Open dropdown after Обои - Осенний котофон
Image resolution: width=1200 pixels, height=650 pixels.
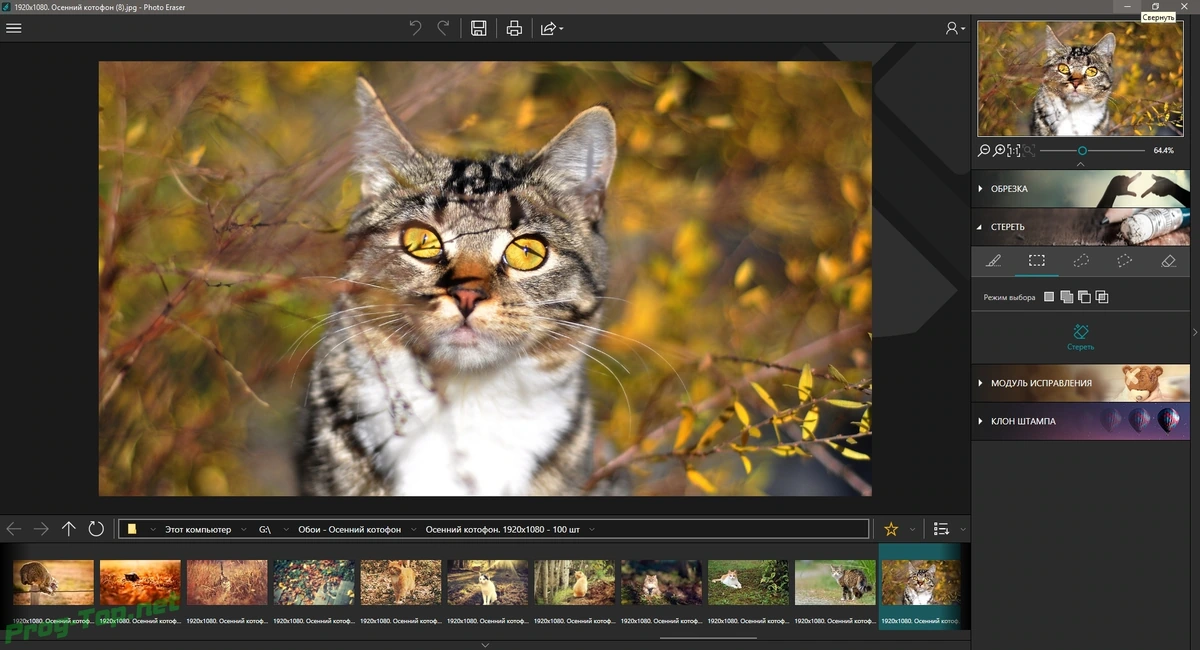click(x=413, y=529)
